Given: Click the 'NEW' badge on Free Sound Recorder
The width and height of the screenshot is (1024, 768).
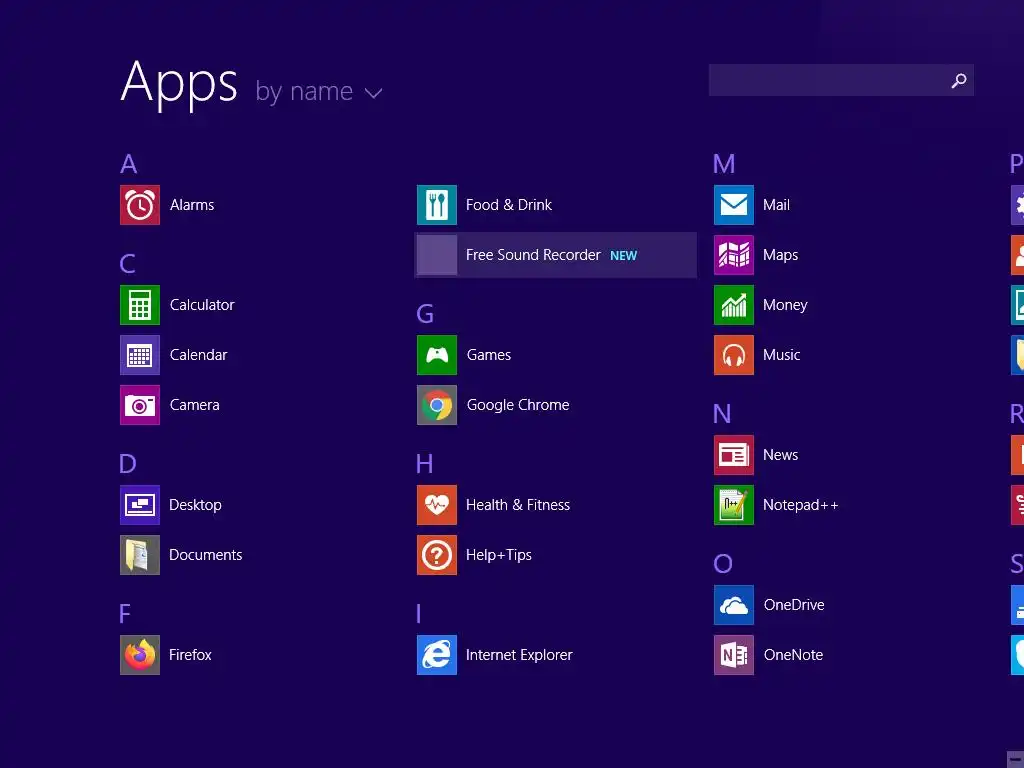Looking at the screenshot, I should 624,256.
